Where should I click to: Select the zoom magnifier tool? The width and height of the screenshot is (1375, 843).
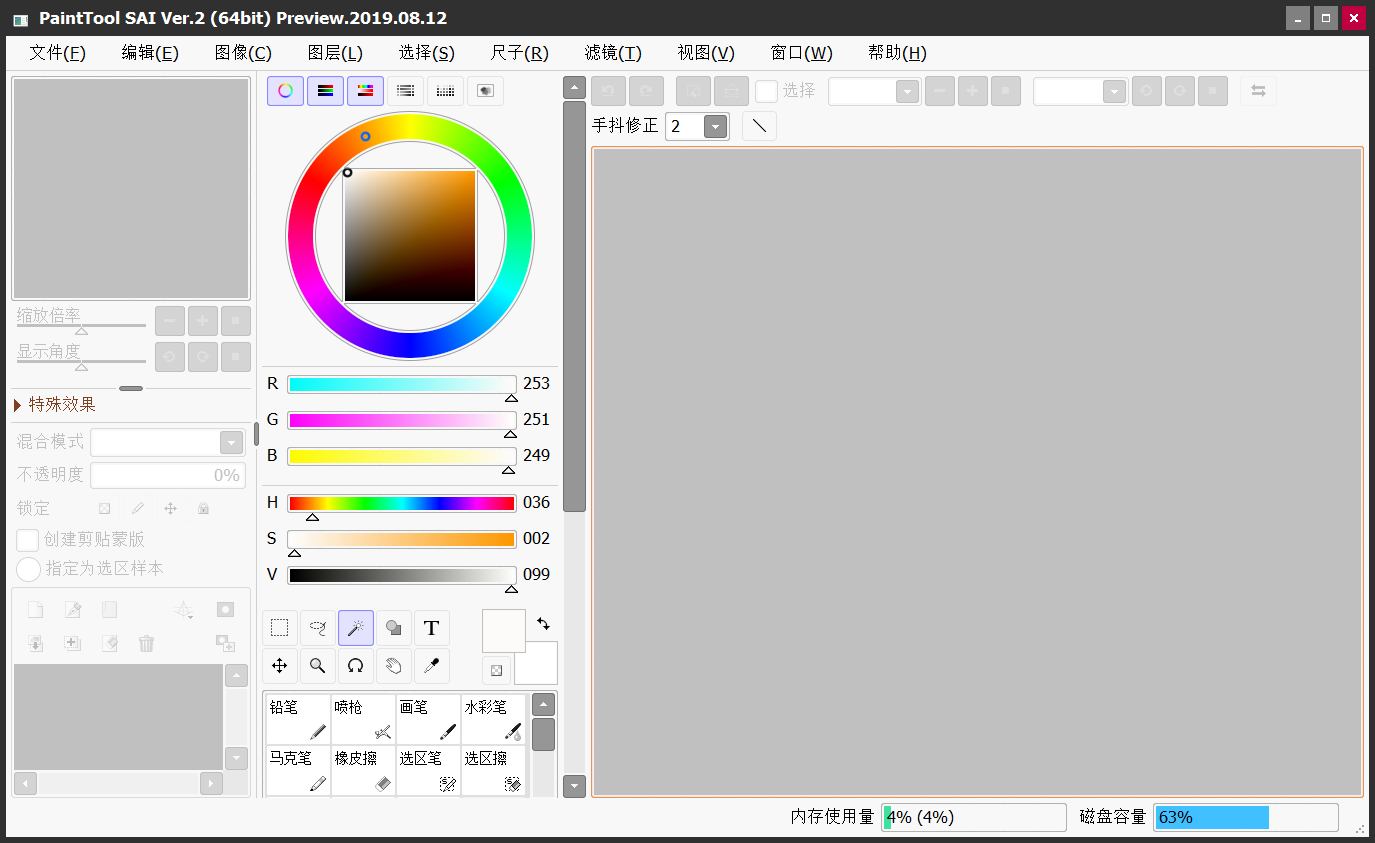point(318,666)
